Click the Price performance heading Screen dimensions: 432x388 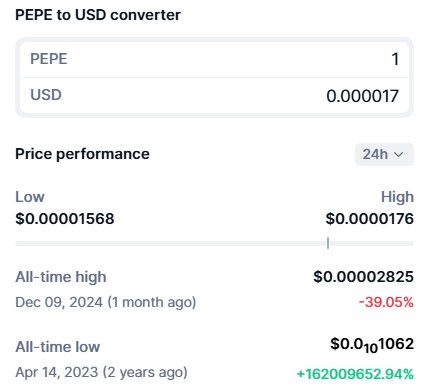click(x=82, y=154)
